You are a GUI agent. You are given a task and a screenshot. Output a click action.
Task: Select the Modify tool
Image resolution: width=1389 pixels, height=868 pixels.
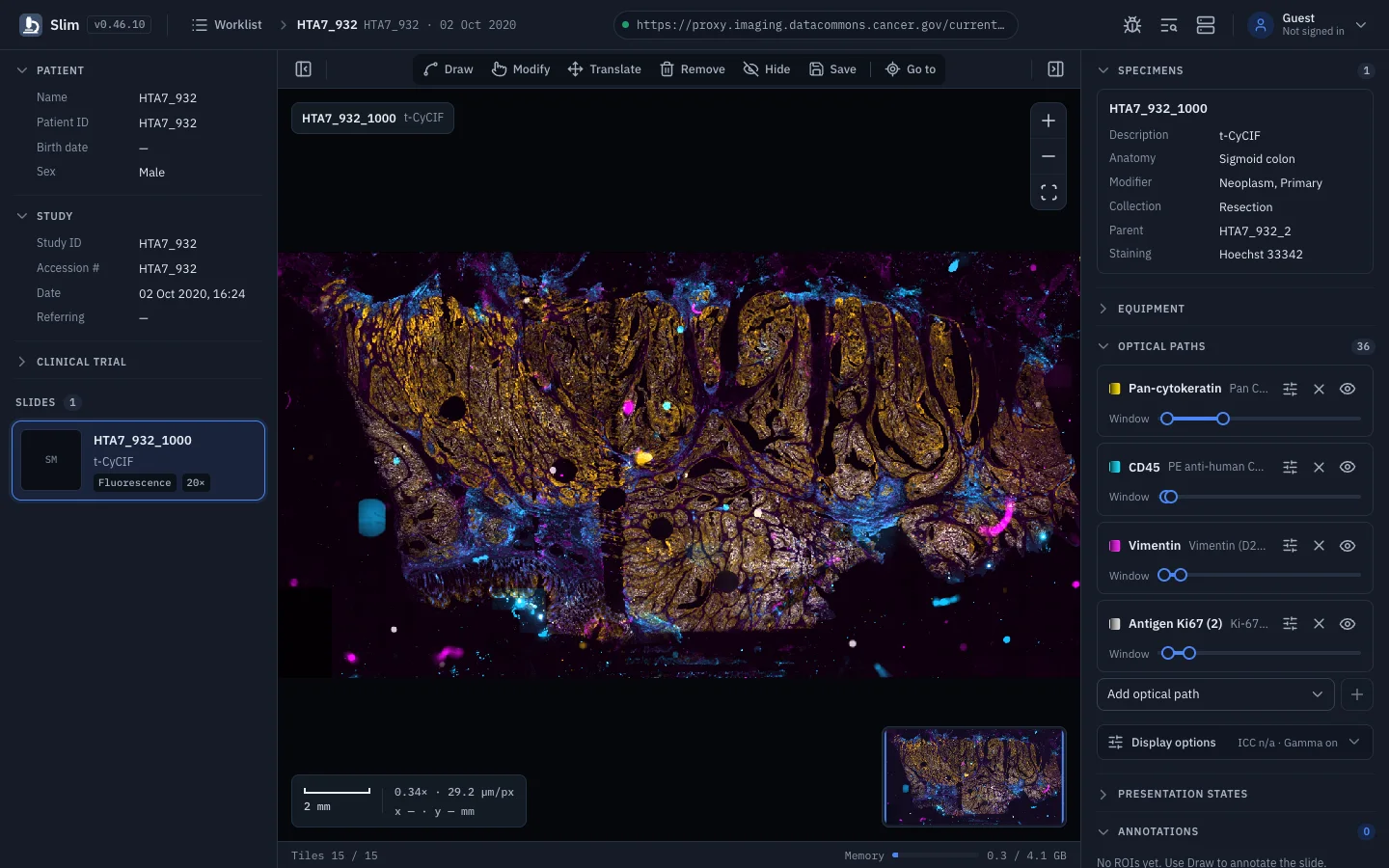[x=521, y=69]
